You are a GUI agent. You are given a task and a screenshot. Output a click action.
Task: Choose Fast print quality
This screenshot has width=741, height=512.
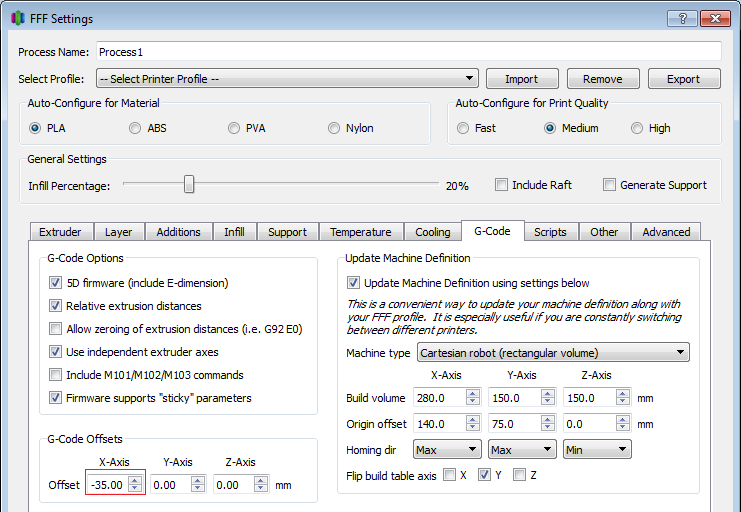point(463,128)
